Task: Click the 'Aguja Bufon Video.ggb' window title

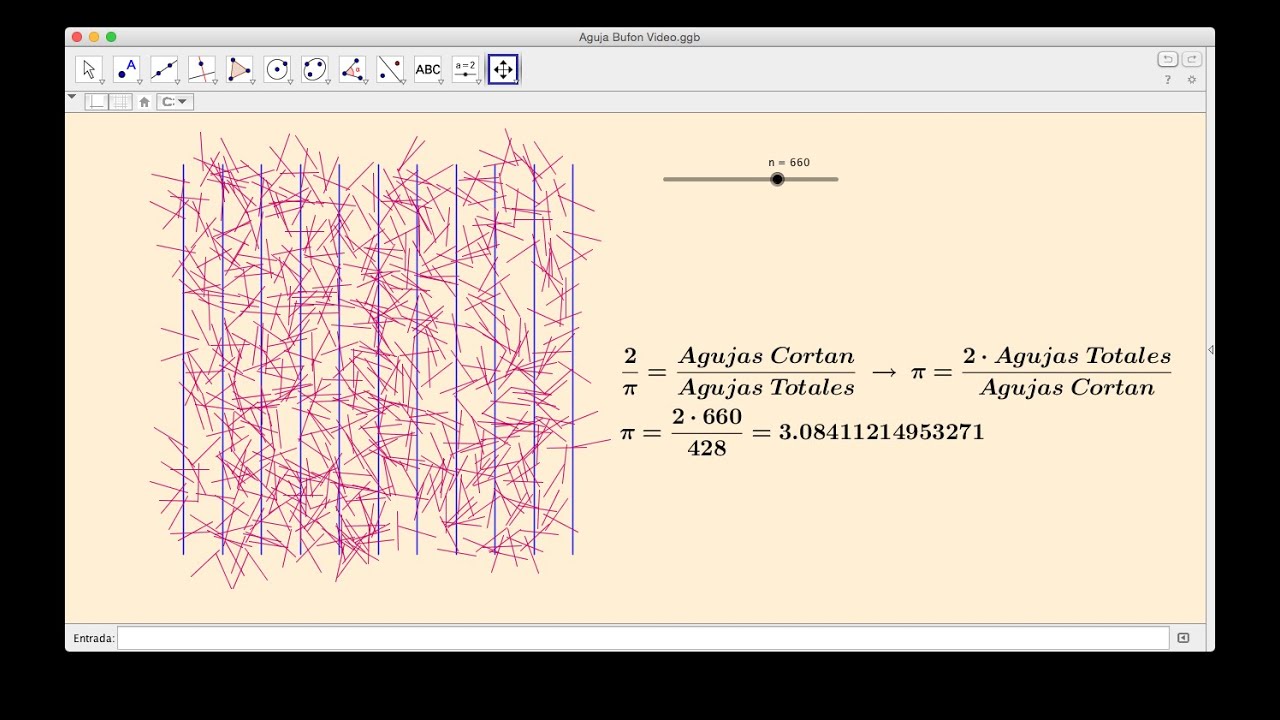Action: [639, 37]
